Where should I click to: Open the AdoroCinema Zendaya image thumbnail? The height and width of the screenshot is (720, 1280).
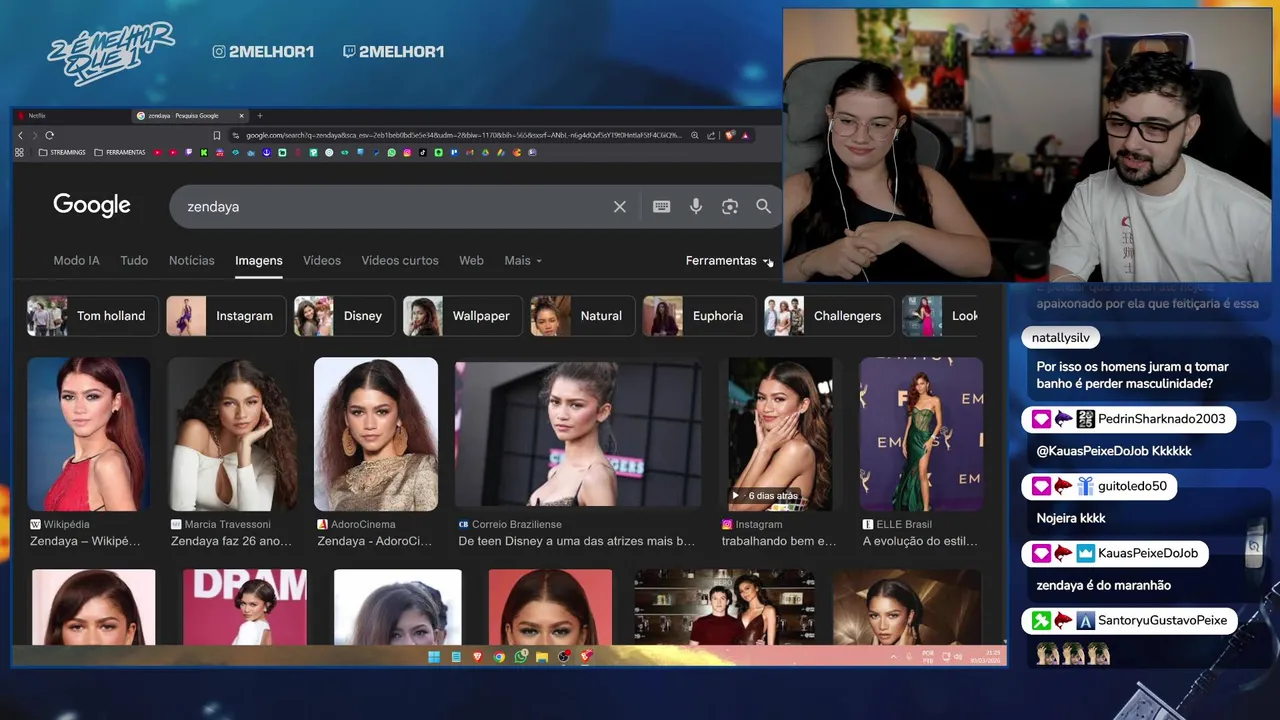[376, 434]
